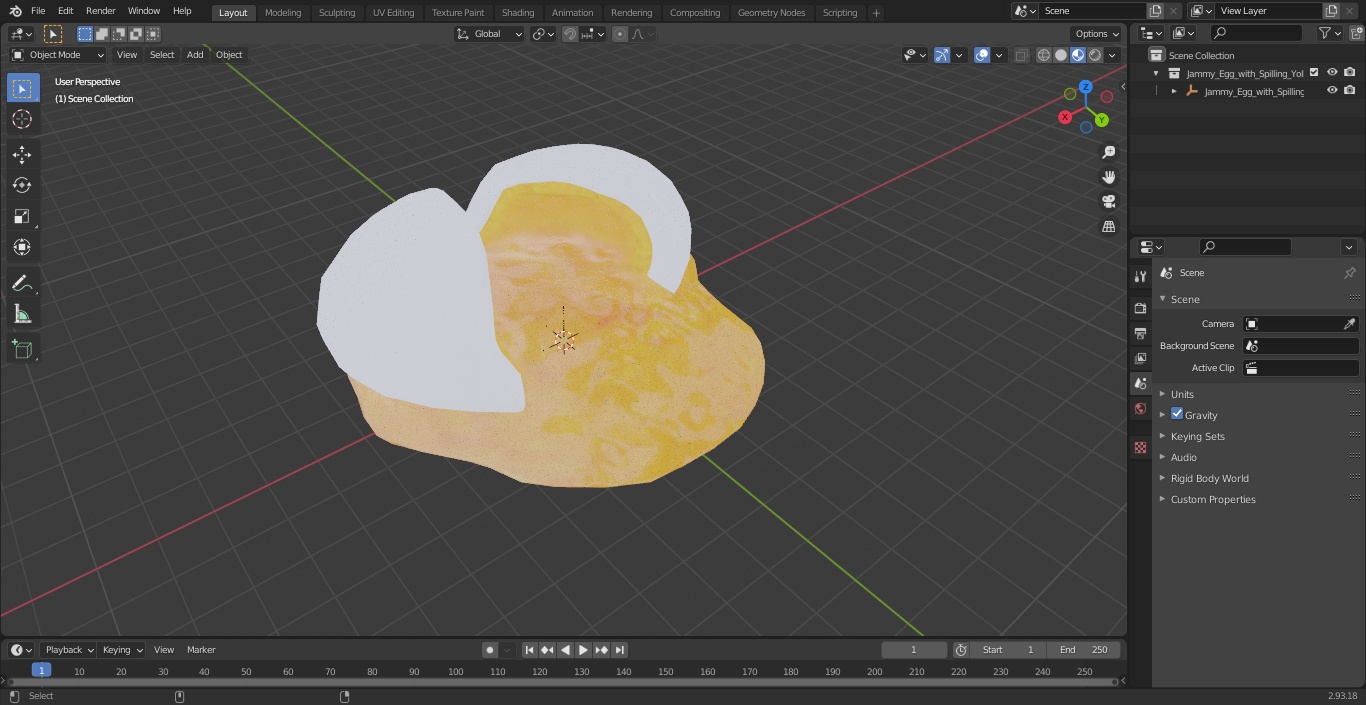Switch orthographic perspective grid icon

[1108, 227]
